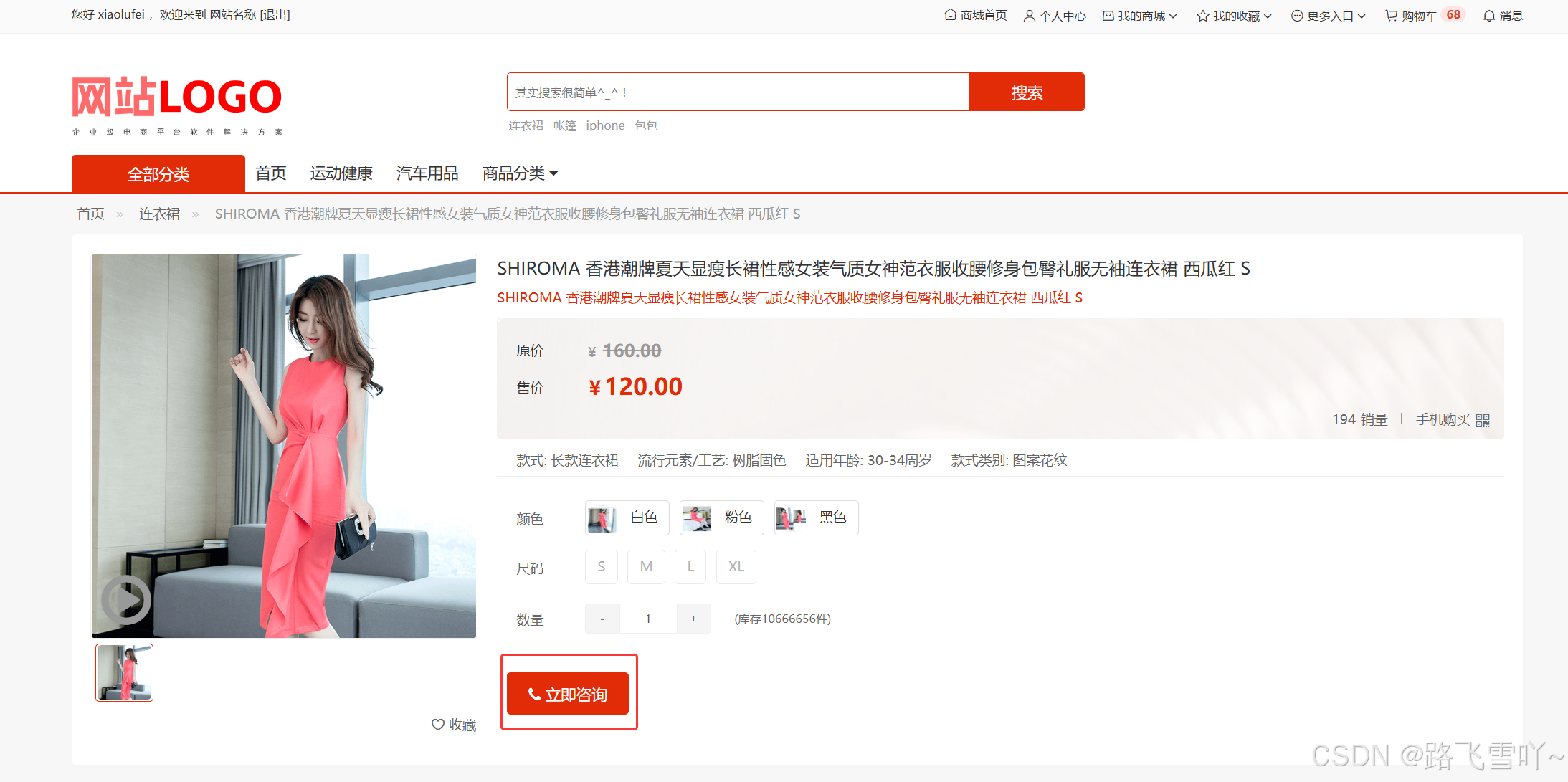Open 运动健康 navigation tab

coord(341,173)
